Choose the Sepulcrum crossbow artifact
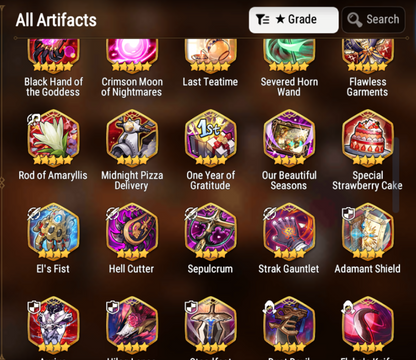This screenshot has height=360, width=416. [211, 232]
